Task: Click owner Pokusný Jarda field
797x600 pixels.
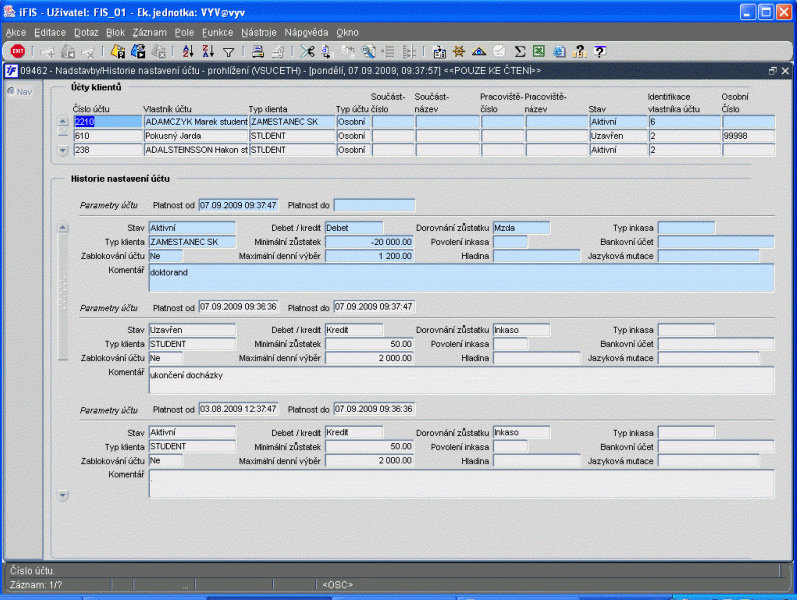Action: [x=196, y=136]
